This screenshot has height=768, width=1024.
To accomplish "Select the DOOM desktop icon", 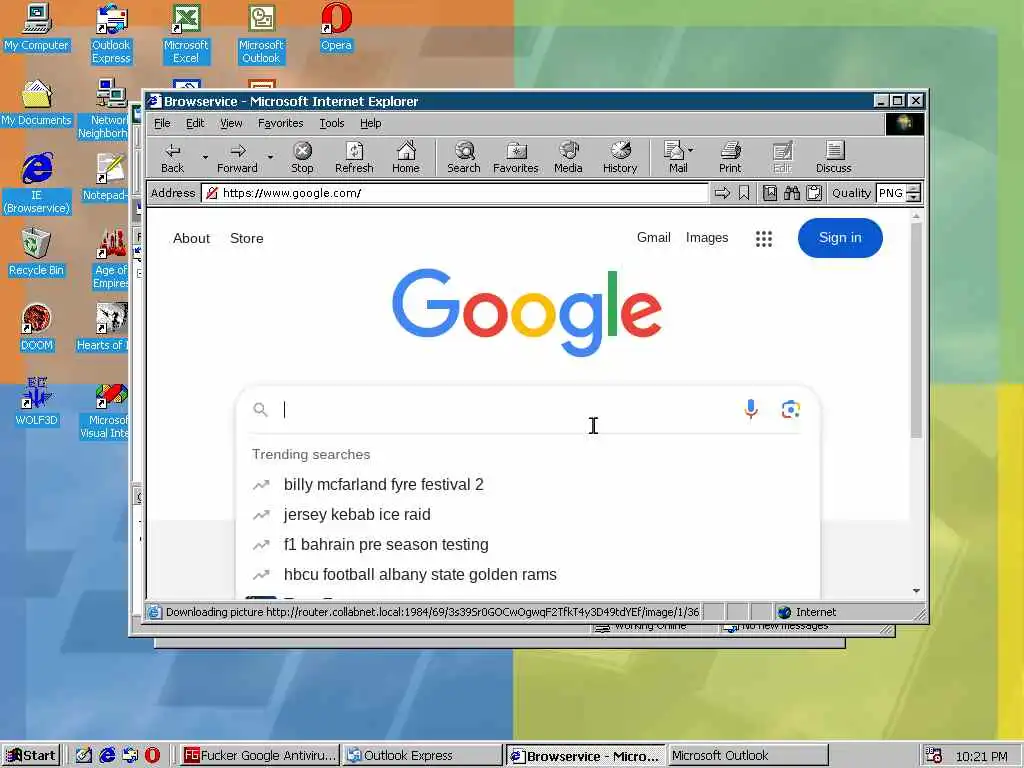I will (37, 328).
